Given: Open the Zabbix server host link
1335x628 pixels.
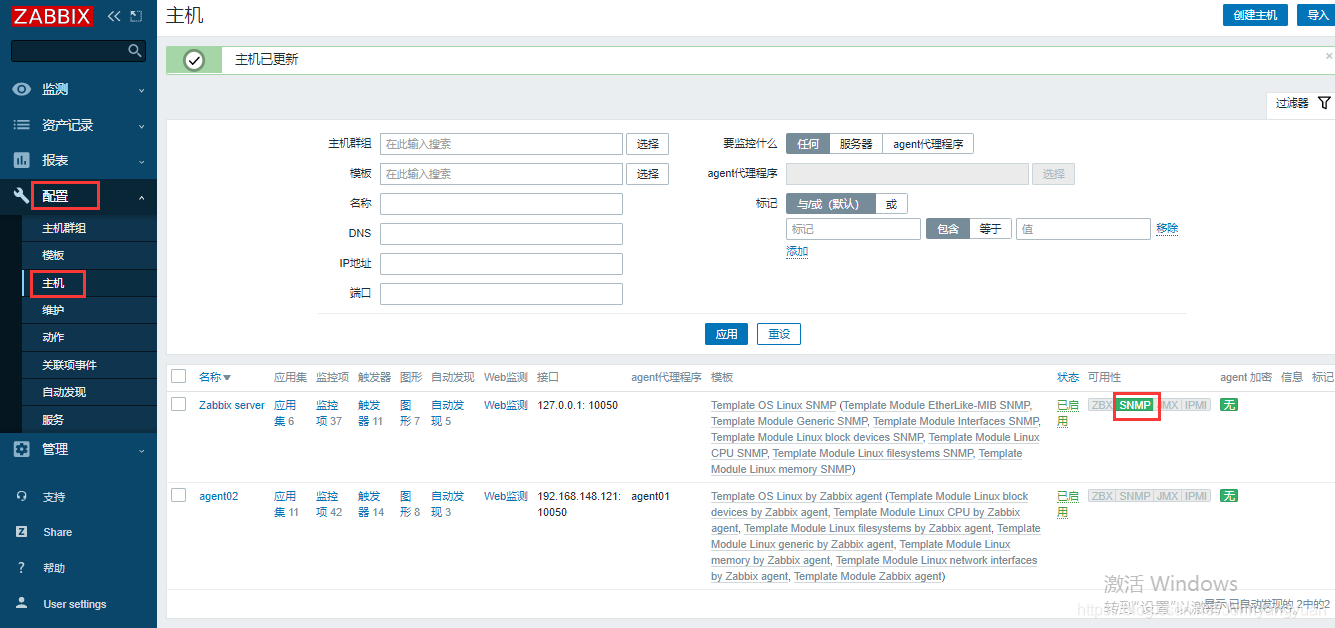Looking at the screenshot, I should click(232, 405).
